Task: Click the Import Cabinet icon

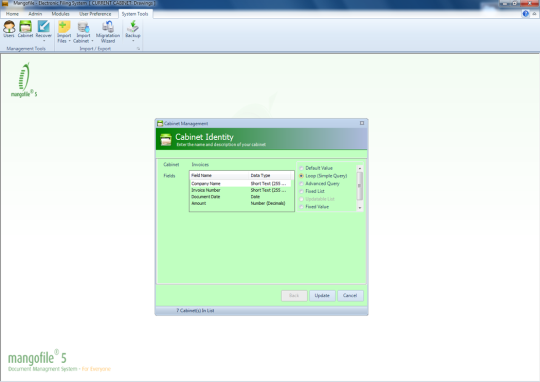Action: (x=83, y=27)
